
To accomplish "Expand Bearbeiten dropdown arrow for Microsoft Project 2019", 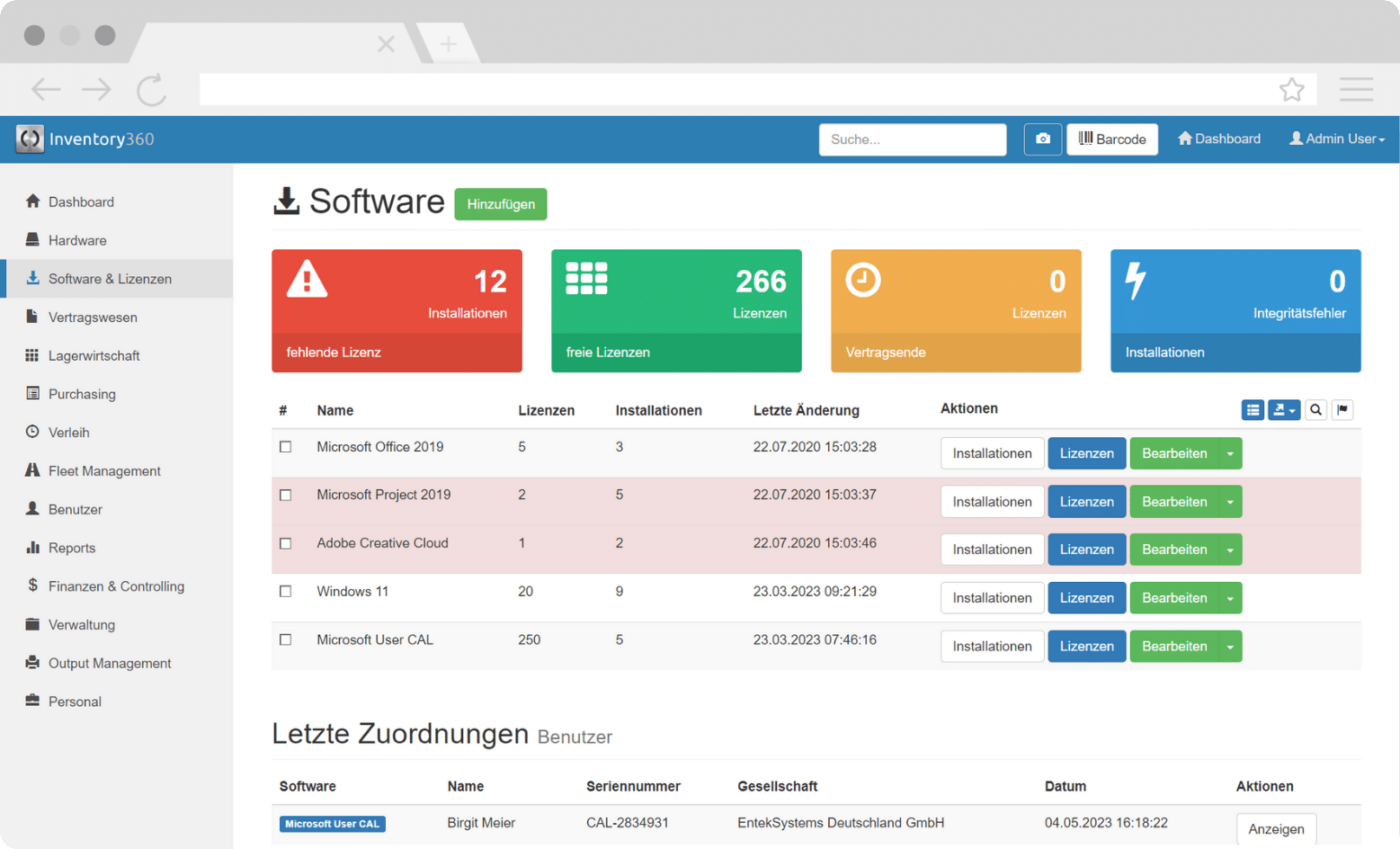I will click(x=1230, y=502).
